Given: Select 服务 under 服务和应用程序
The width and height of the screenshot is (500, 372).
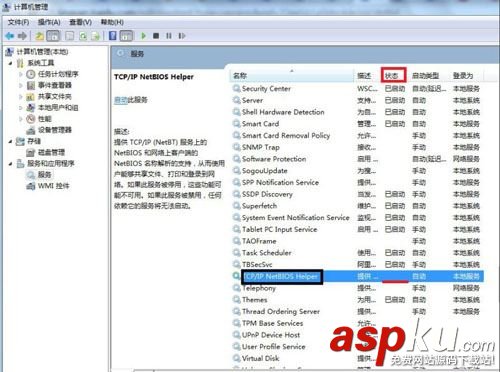Looking at the screenshot, I should pos(44,175).
